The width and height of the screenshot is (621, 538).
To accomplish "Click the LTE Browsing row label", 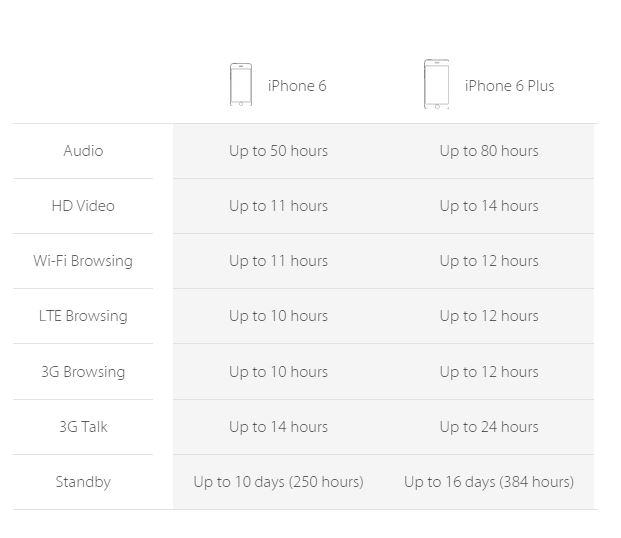I will [x=83, y=316].
